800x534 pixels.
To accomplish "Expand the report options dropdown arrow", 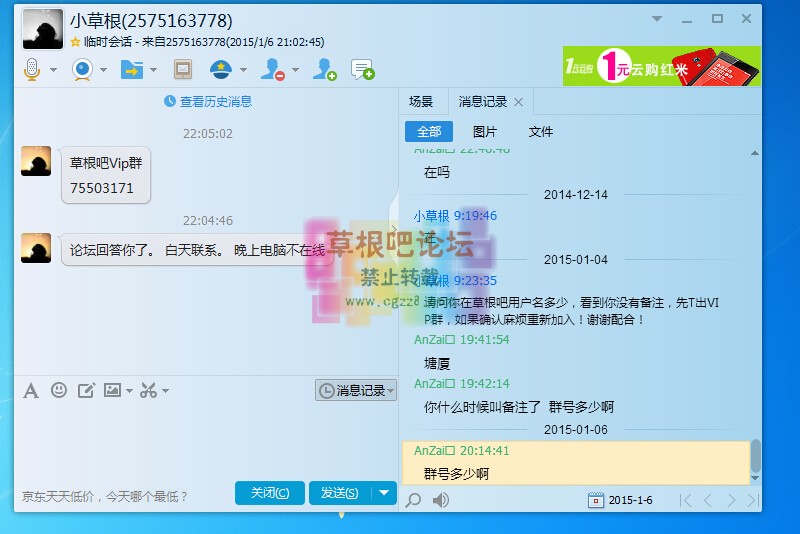I will (243, 69).
